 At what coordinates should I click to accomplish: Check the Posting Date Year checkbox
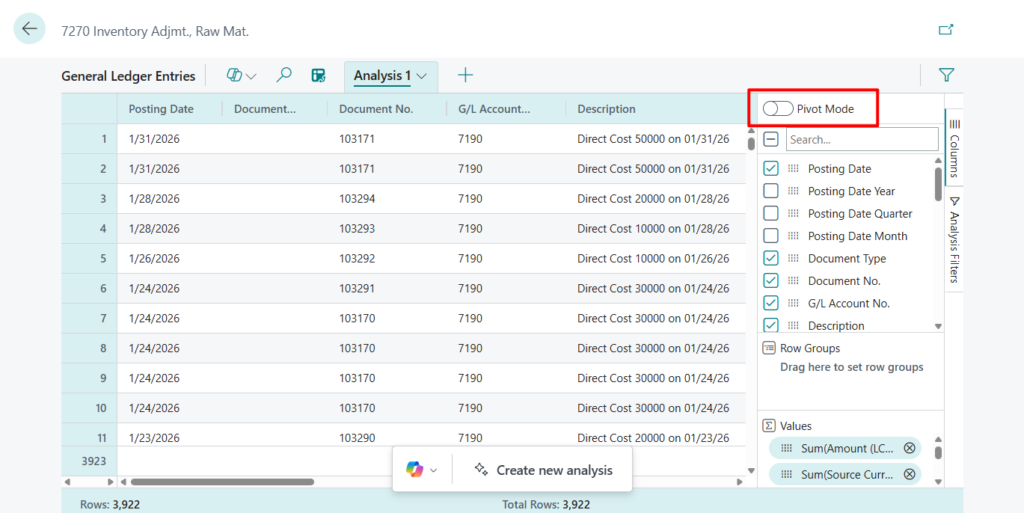point(771,191)
